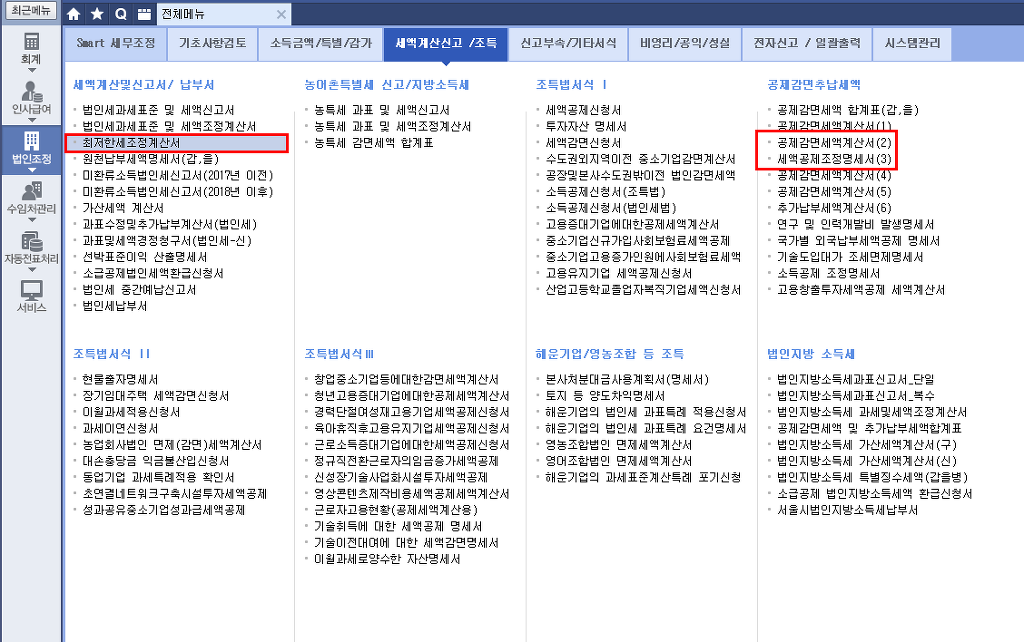Open 고용창출투자세액공제 세액계산서
1024x642 pixels.
861,289
